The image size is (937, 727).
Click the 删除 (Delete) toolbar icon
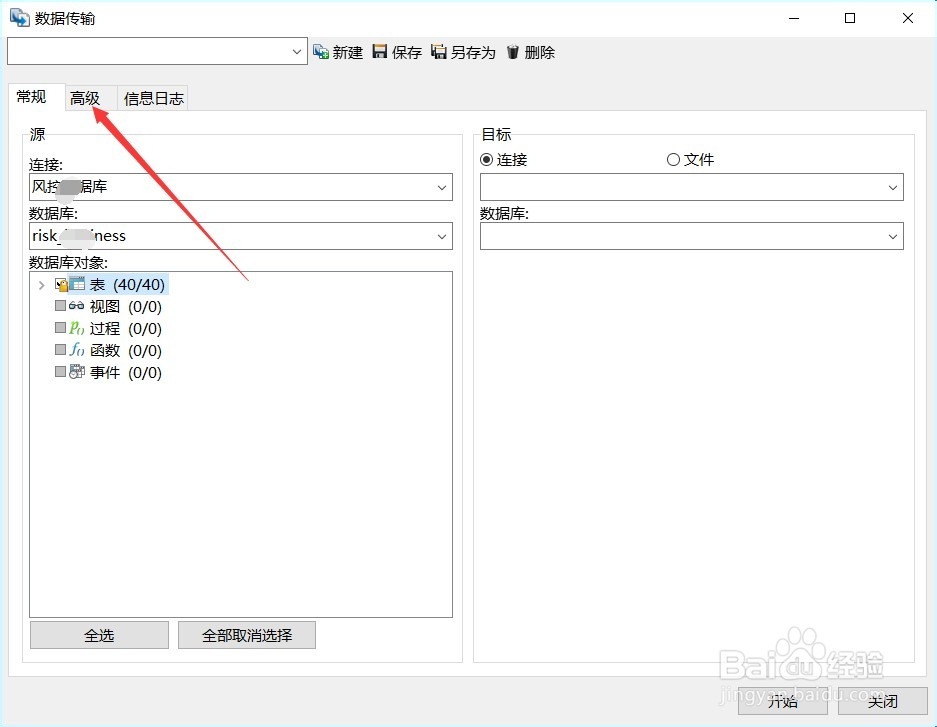coord(514,52)
